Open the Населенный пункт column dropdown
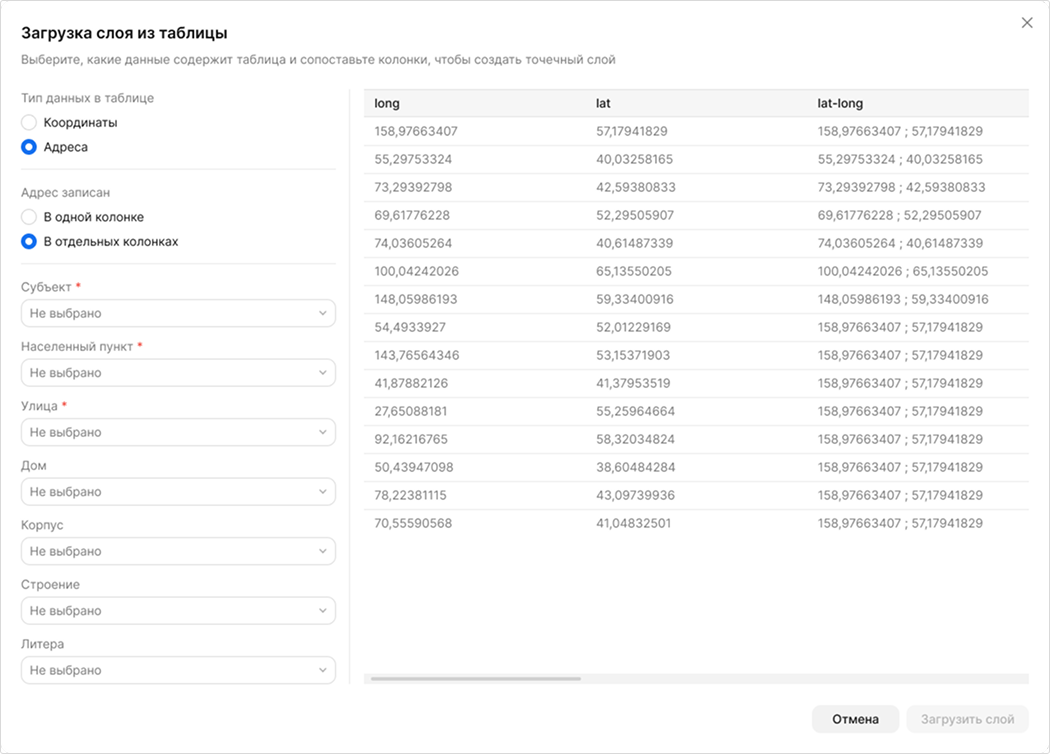This screenshot has height=754, width=1050. (178, 373)
